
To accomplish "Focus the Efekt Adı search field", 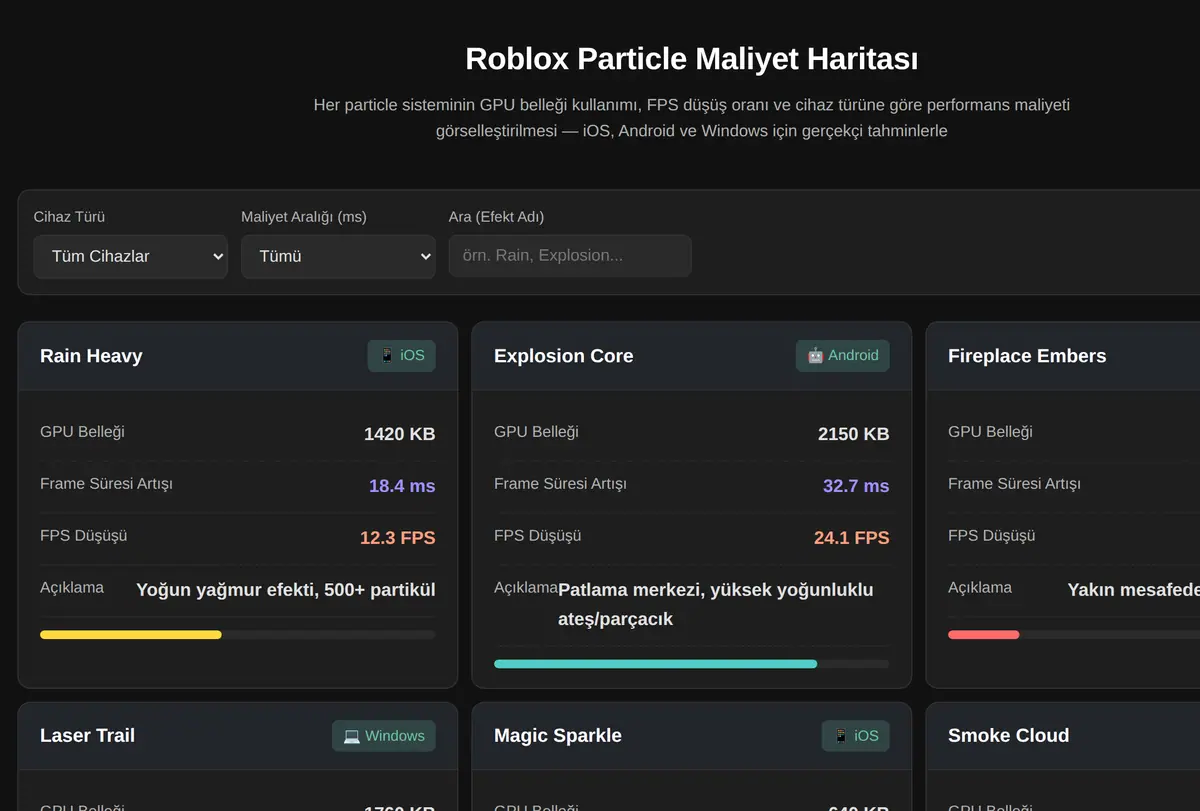I will [570, 256].
